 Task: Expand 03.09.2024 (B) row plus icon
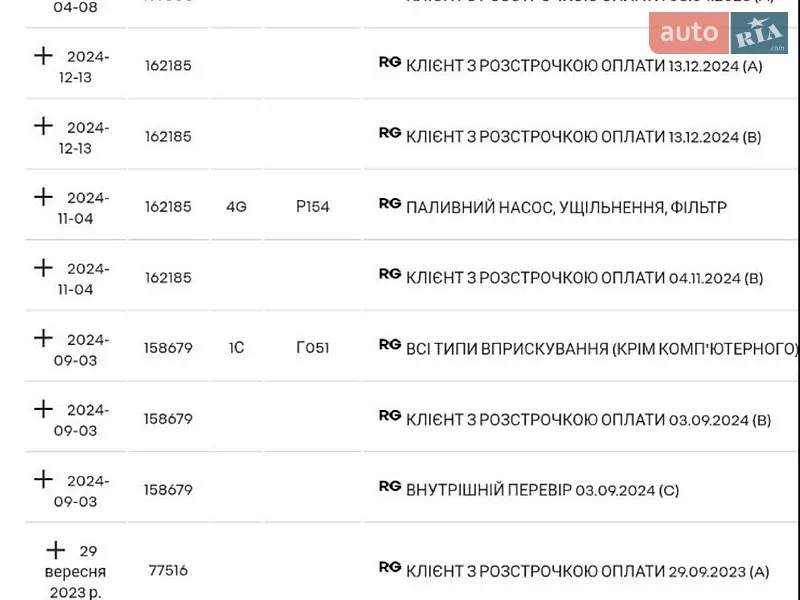pyautogui.click(x=43, y=409)
